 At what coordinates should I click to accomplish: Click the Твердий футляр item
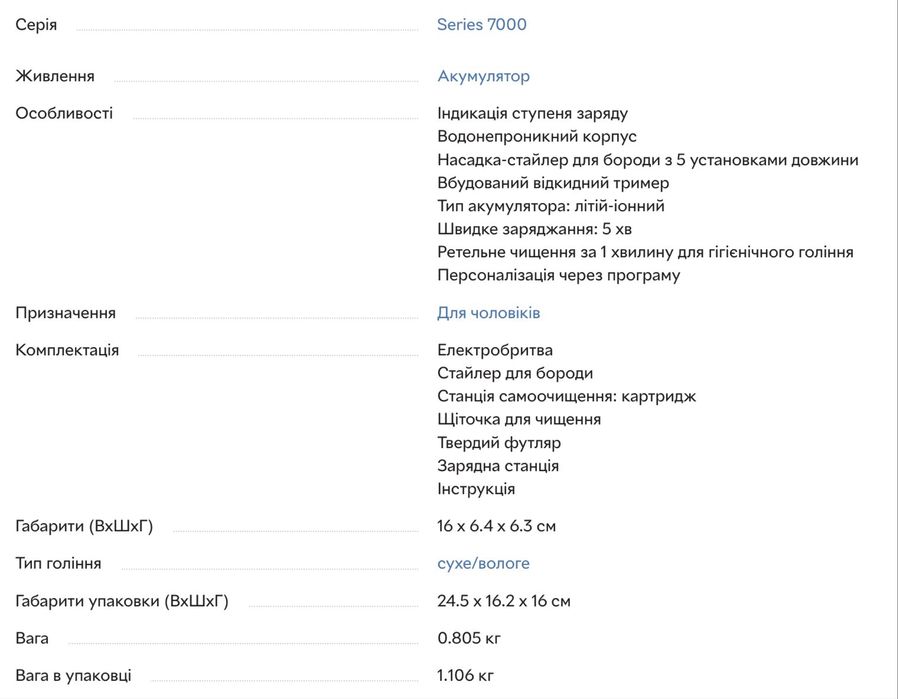[498, 442]
